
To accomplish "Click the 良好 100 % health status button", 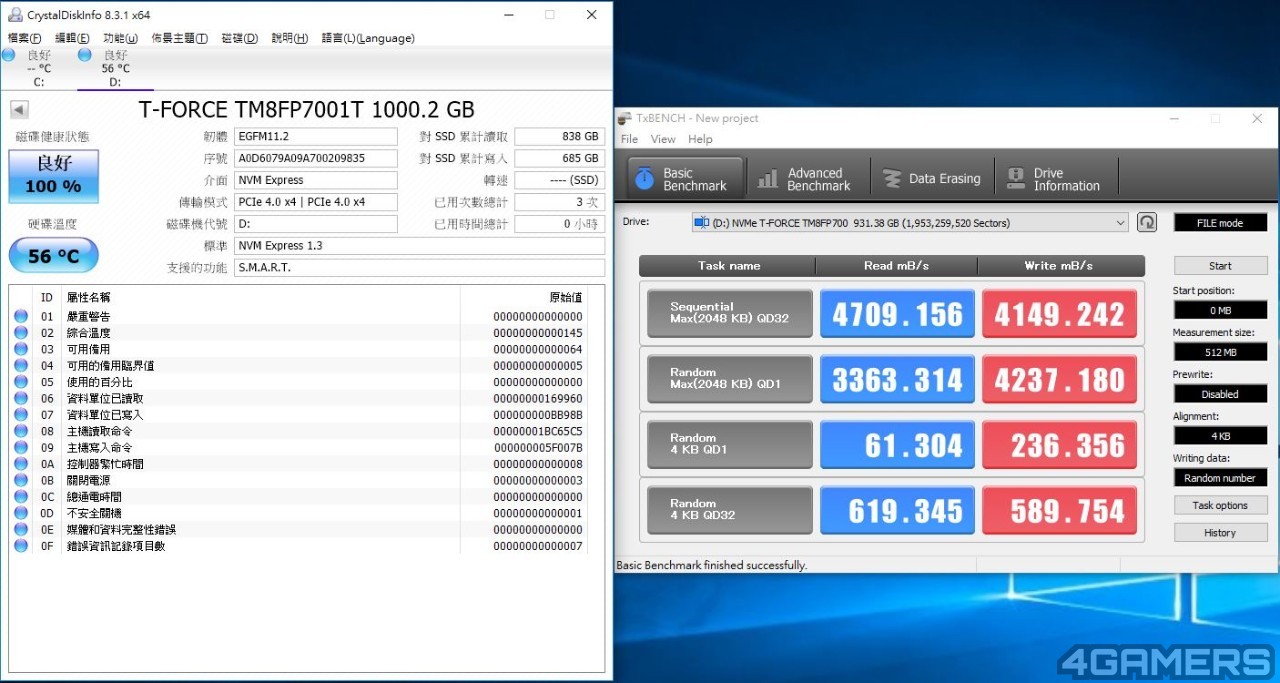I will [x=54, y=177].
